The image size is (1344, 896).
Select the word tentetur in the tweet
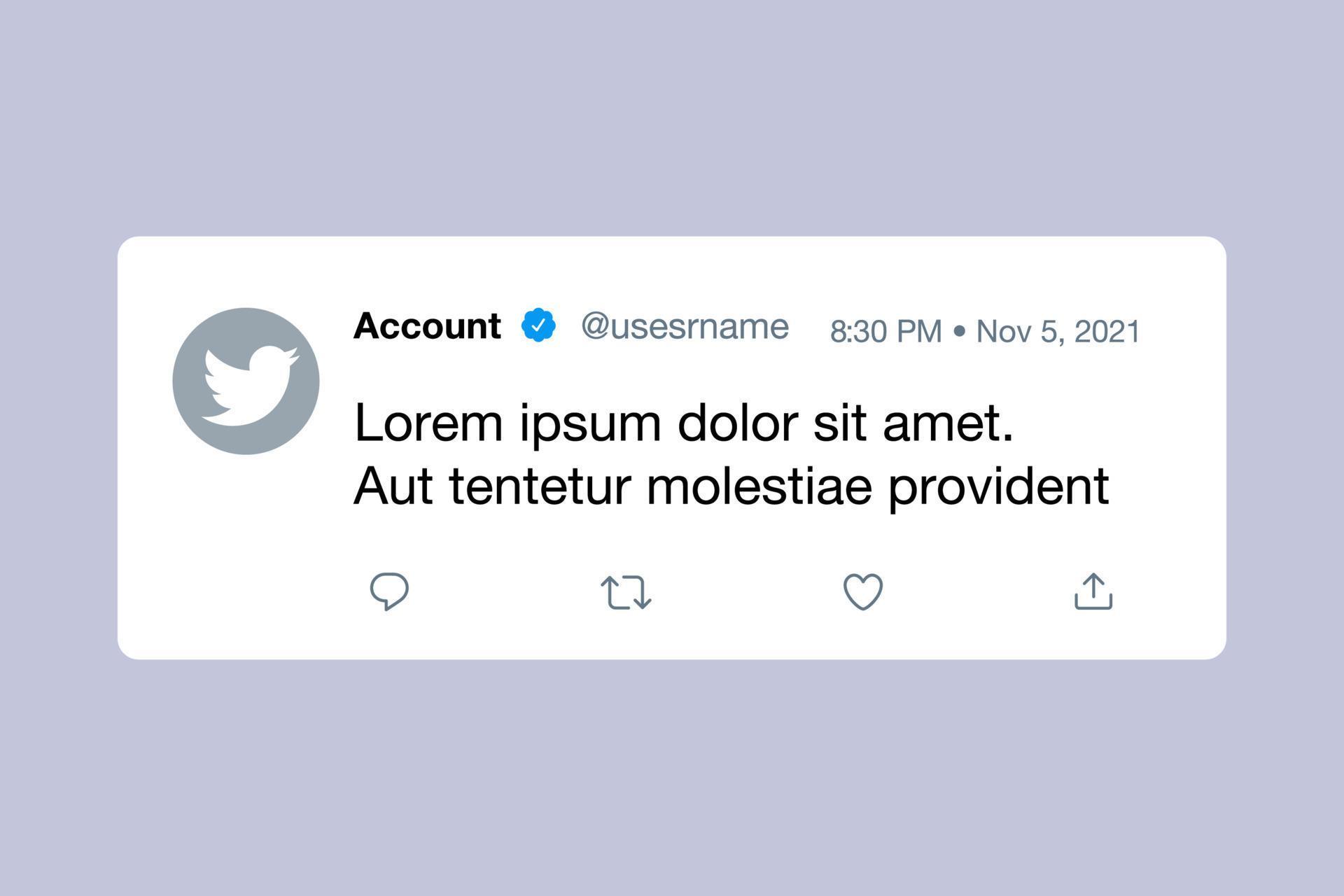(x=540, y=487)
